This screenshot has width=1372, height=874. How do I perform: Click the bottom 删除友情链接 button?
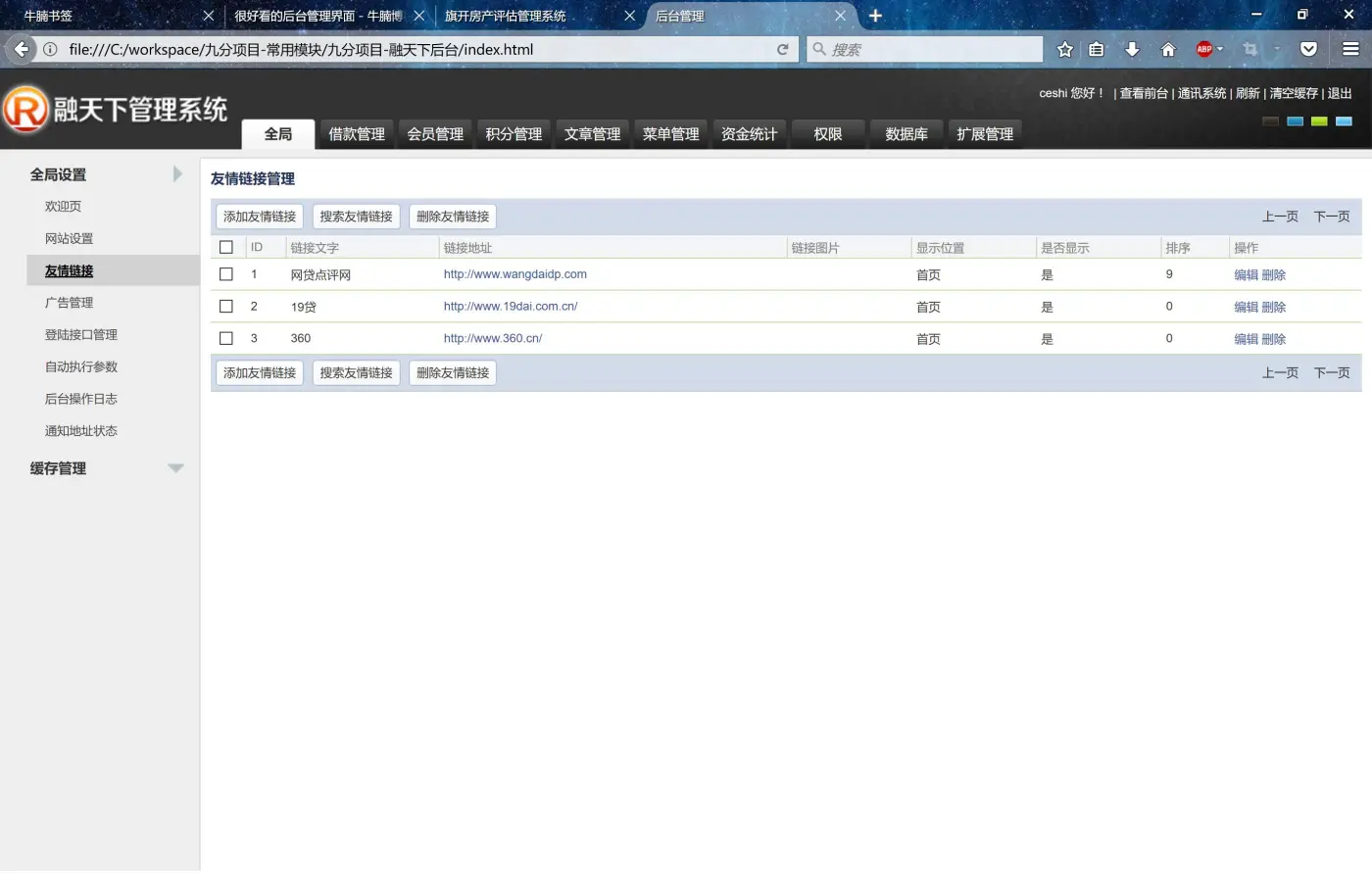[453, 373]
